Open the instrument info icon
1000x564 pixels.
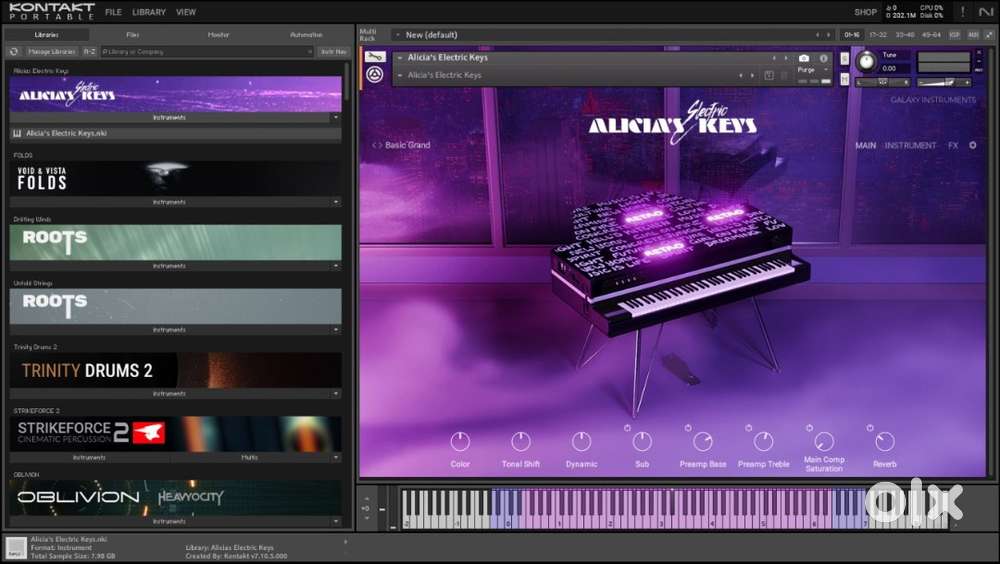coord(824,59)
